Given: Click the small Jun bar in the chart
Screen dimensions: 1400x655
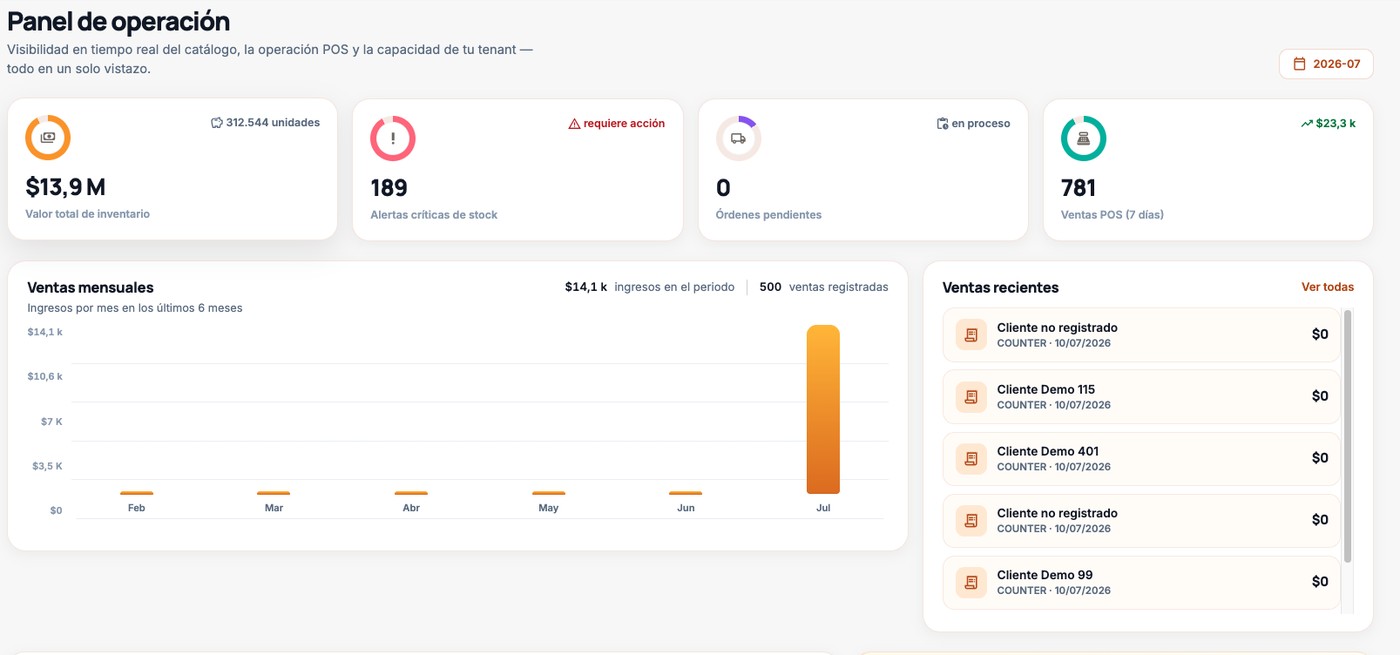Looking at the screenshot, I should point(685,493).
